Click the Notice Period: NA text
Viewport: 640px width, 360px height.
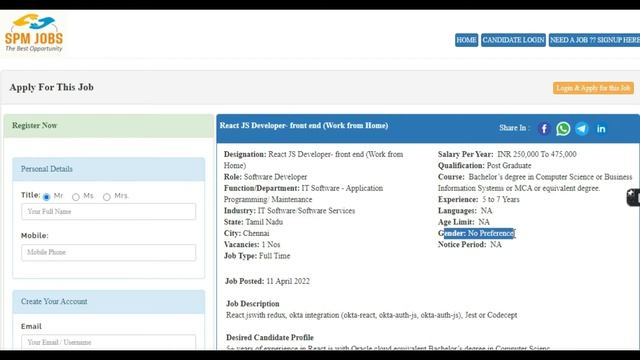pyautogui.click(x=470, y=244)
